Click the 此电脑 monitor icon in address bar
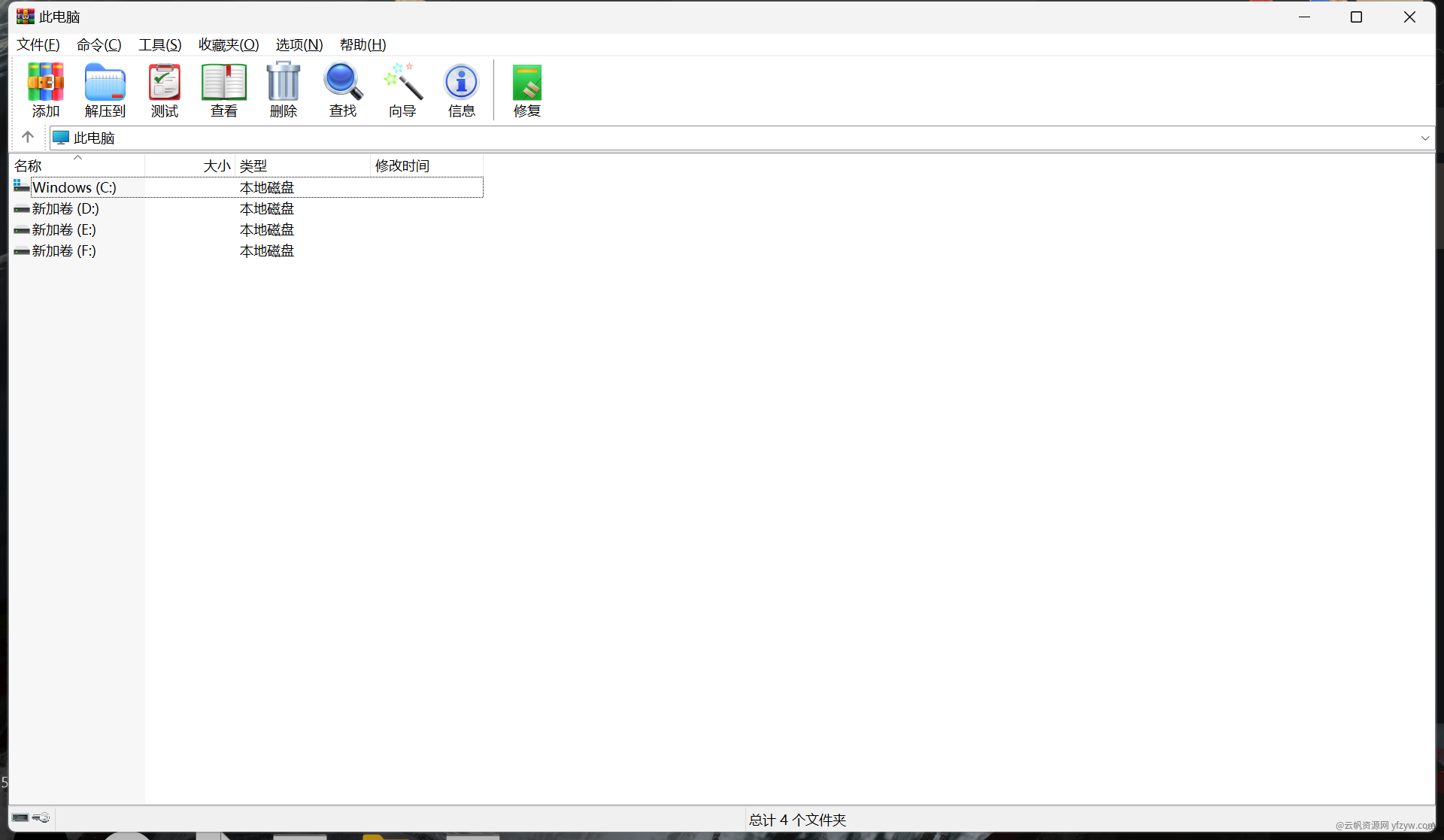 coord(61,138)
